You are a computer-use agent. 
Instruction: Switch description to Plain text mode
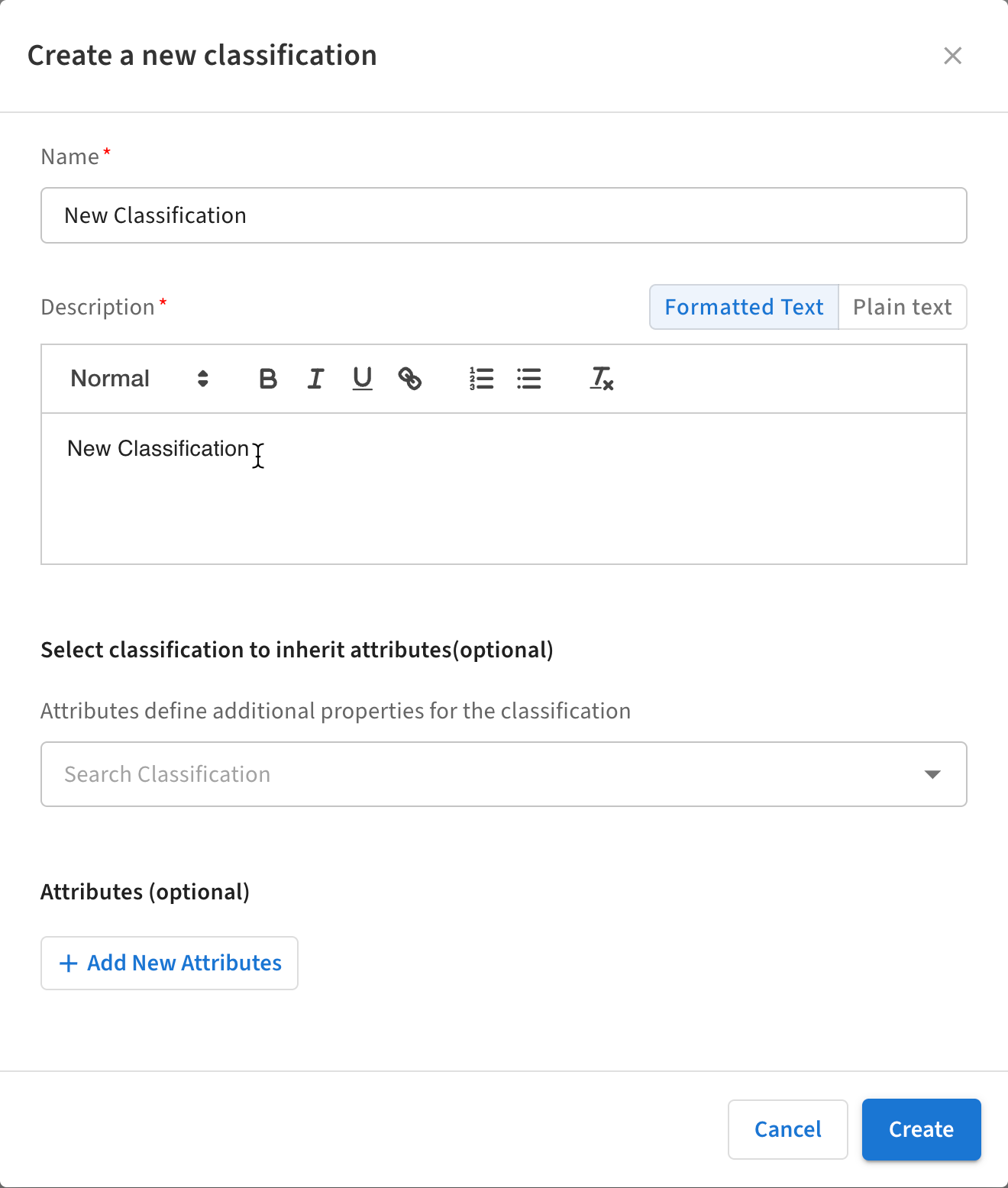(x=902, y=307)
